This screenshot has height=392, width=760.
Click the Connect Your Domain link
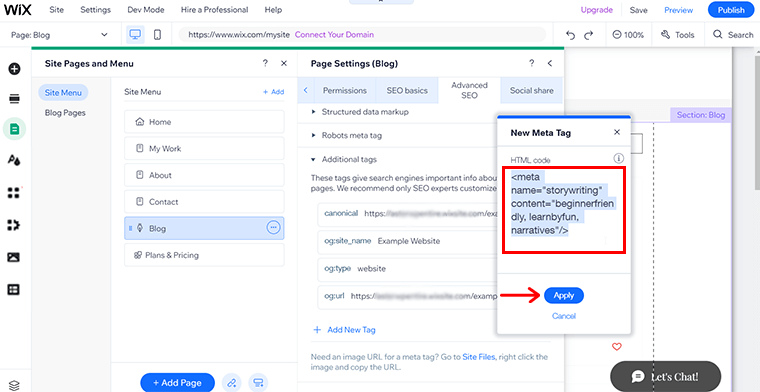point(334,35)
